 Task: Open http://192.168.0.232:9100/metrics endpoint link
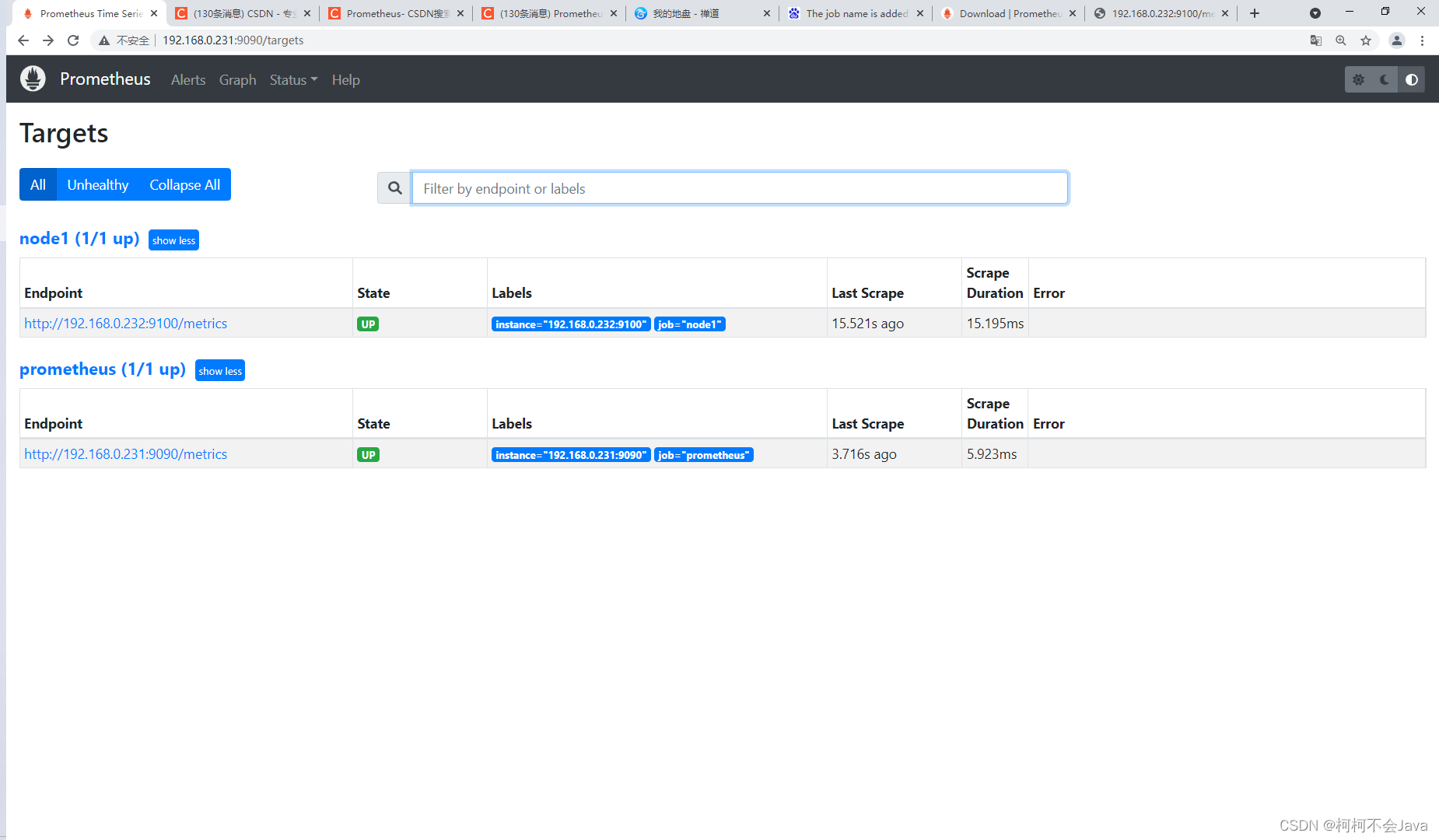125,324
